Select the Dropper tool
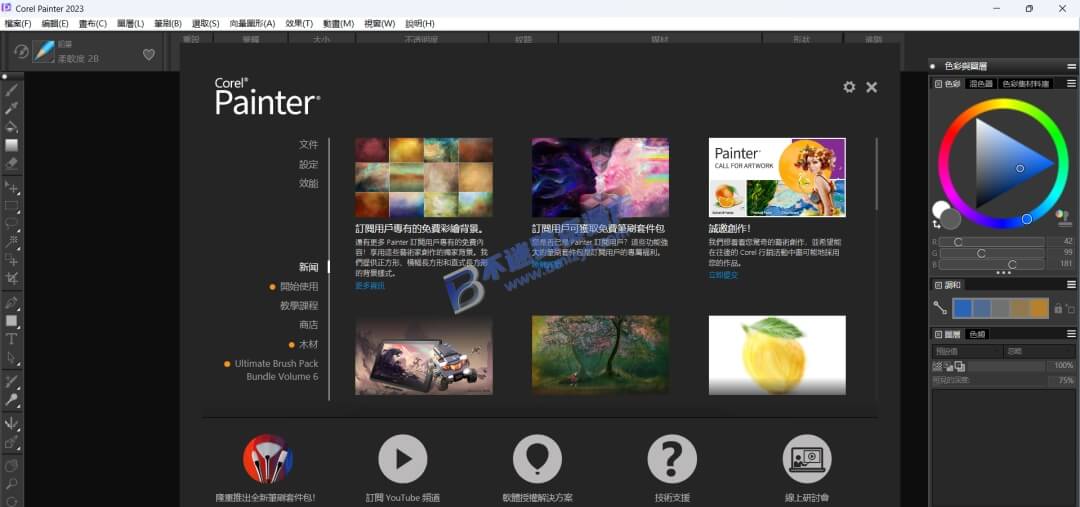 pyautogui.click(x=12, y=108)
